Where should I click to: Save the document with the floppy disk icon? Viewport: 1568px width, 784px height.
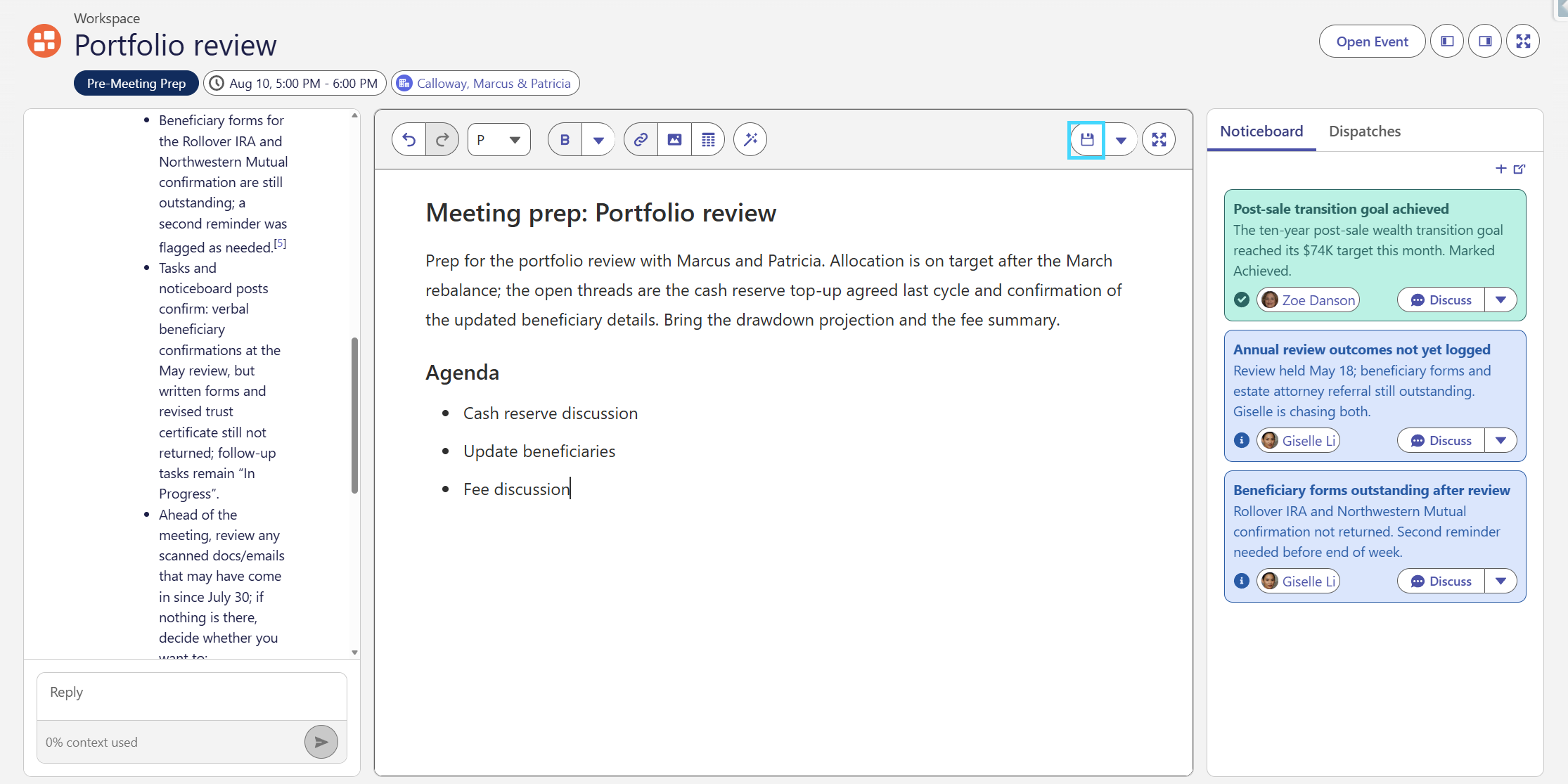pyautogui.click(x=1087, y=139)
